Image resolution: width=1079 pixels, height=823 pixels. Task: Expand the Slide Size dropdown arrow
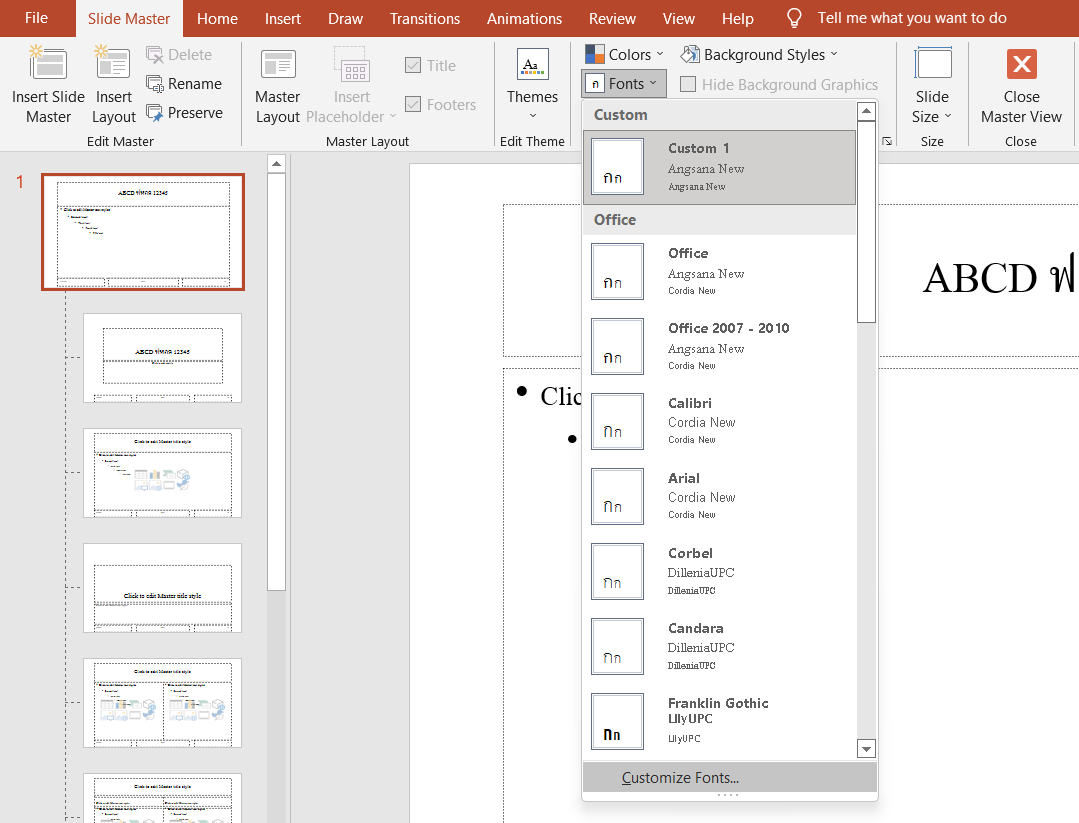pyautogui.click(x=948, y=116)
